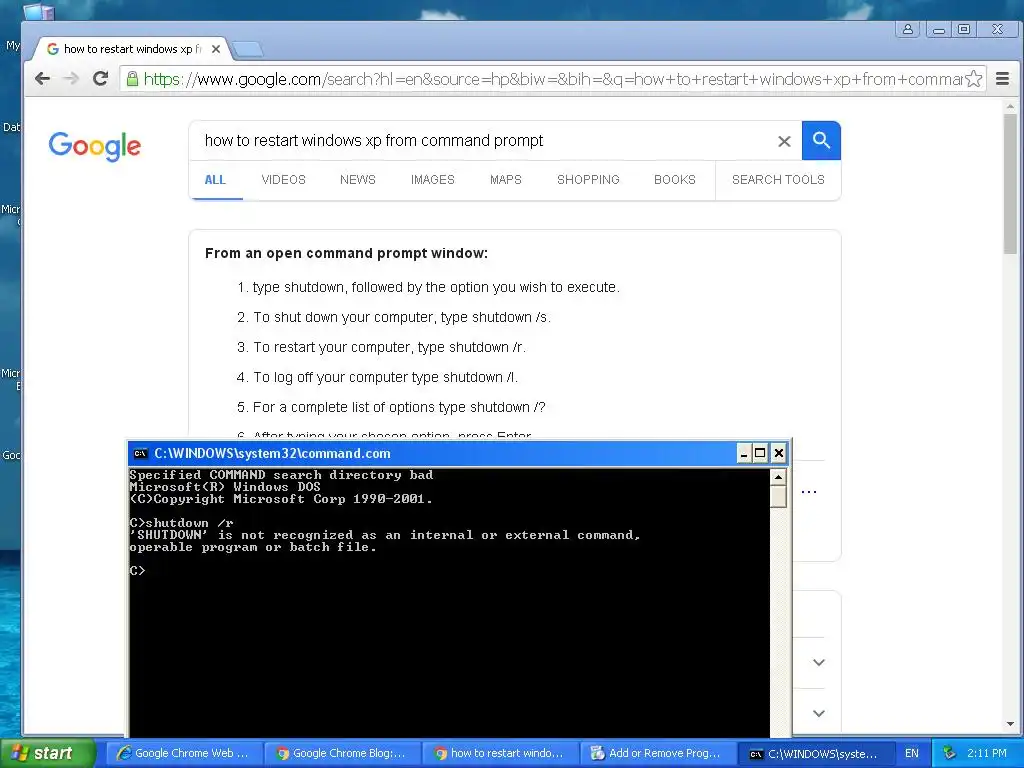Close the 'how to restart windows xp' tab
The width and height of the screenshot is (1024, 768).
tap(216, 49)
